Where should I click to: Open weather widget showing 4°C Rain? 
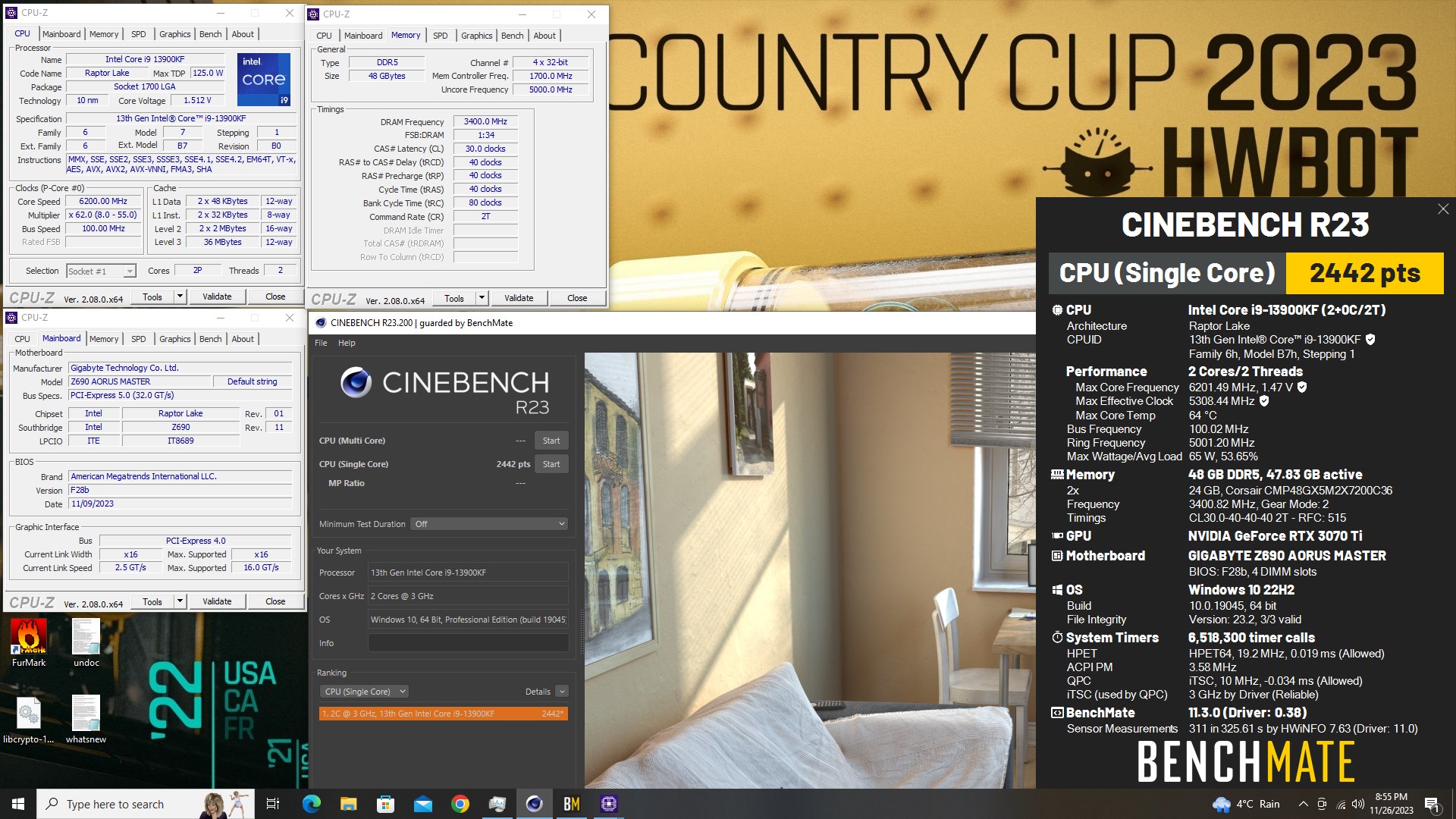click(x=1246, y=804)
